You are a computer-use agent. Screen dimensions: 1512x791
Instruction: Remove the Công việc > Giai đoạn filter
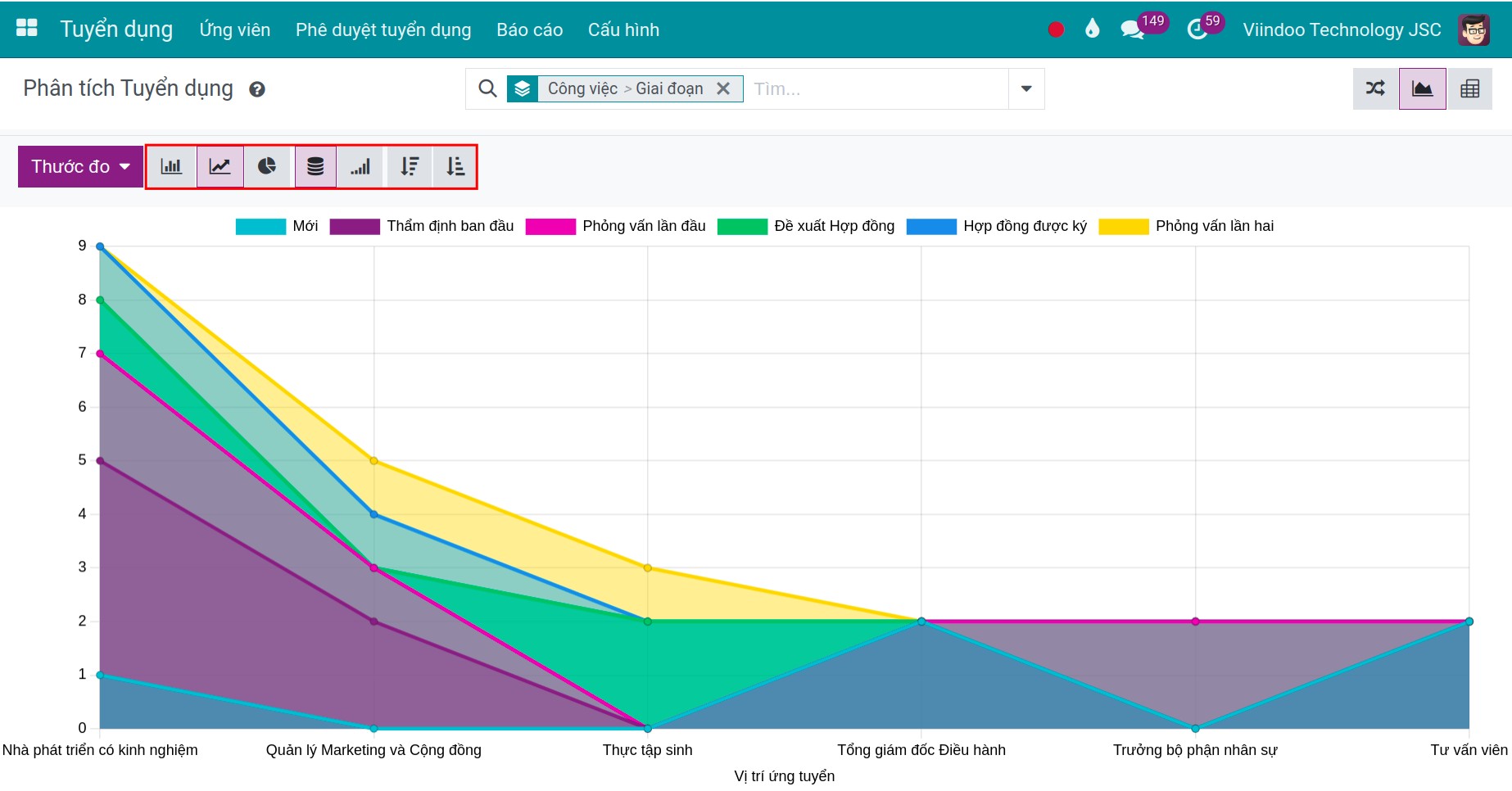click(723, 88)
